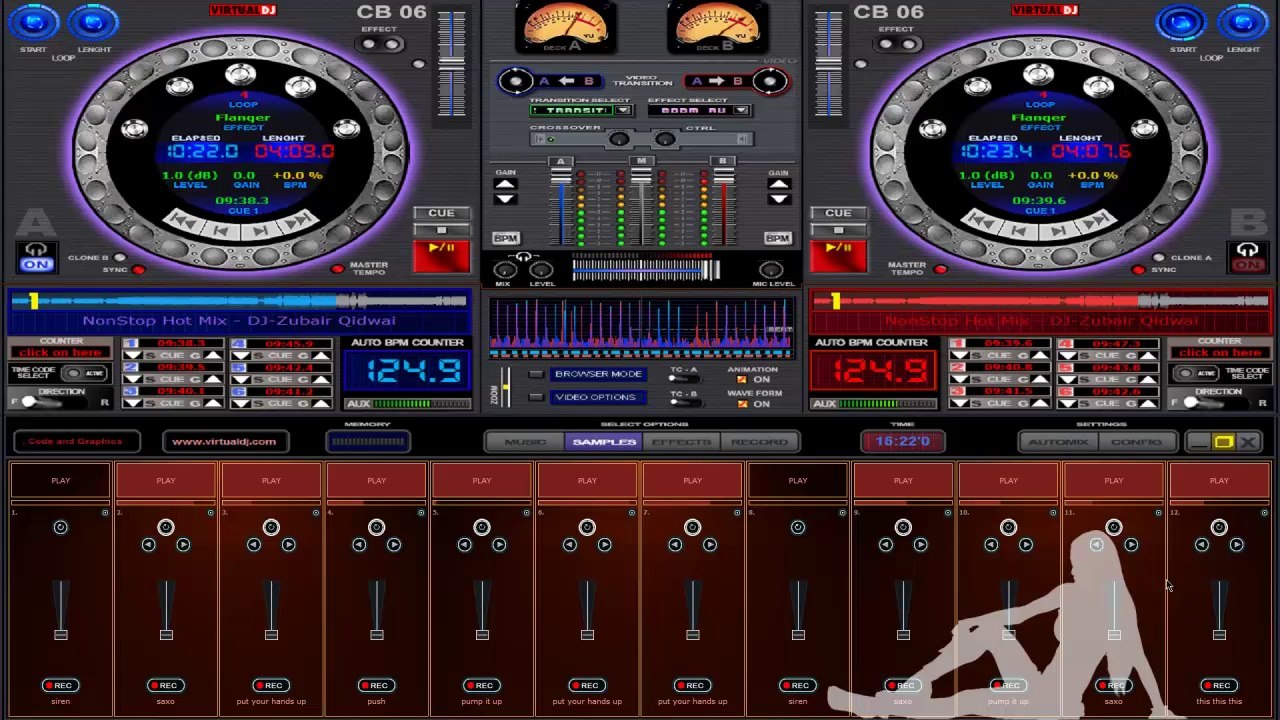The width and height of the screenshot is (1280, 720).
Task: Increase deck B gain with up arrow
Action: 778,184
